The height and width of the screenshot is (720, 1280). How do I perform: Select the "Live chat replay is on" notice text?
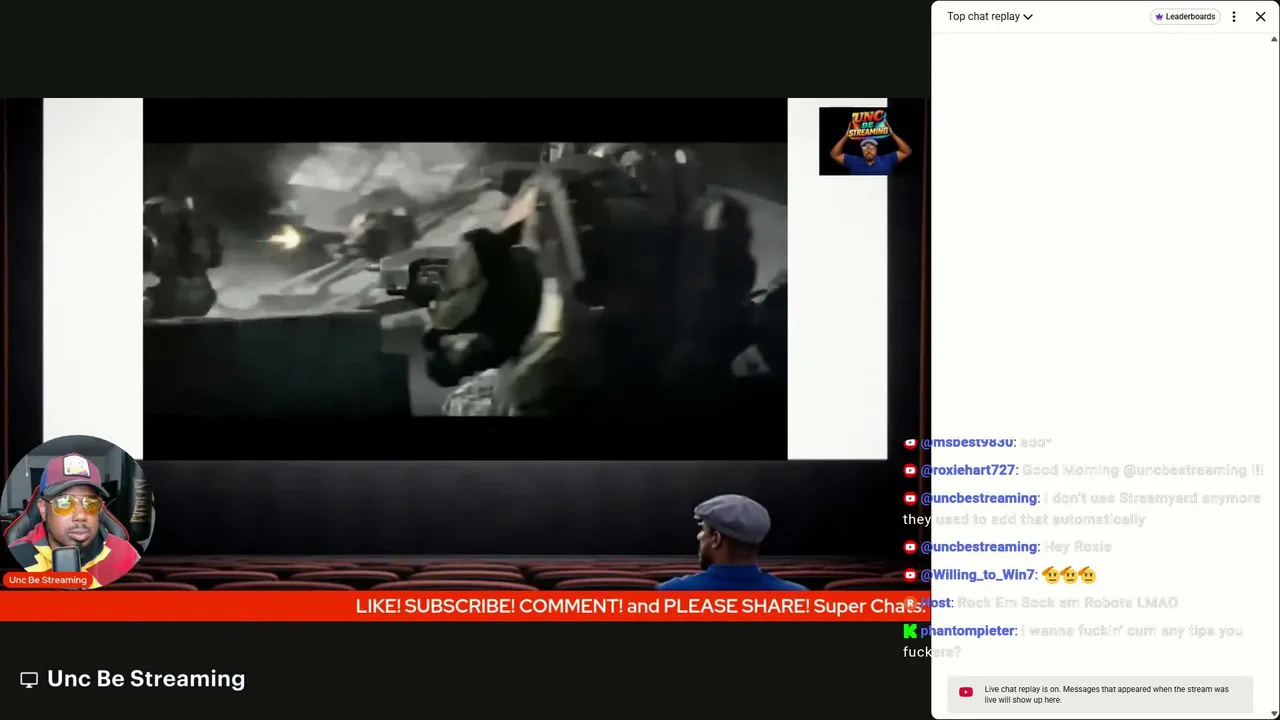coord(1106,694)
